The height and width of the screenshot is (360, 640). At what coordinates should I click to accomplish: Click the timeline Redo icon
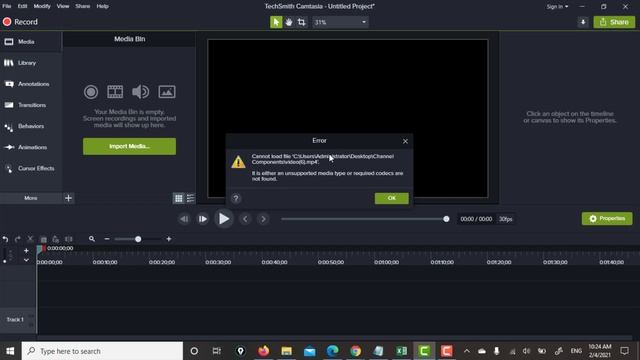(x=18, y=239)
